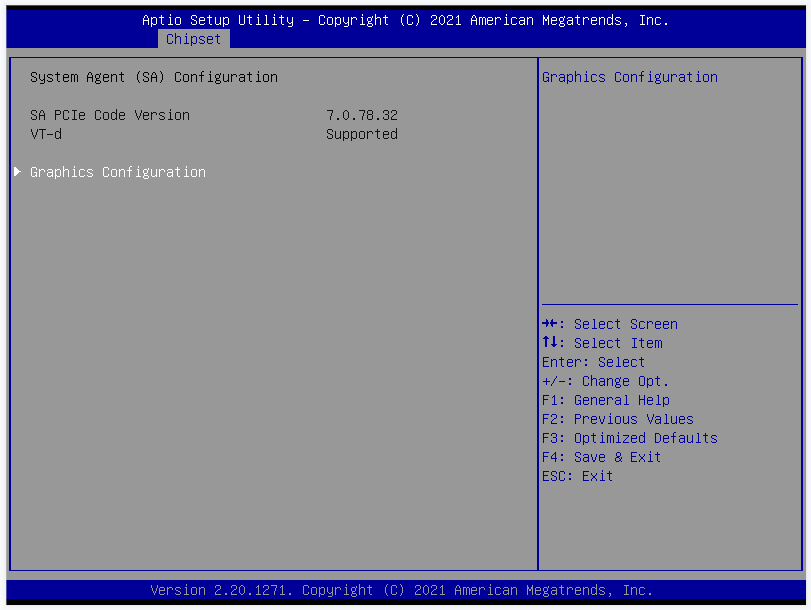Load F3: Optimized Defaults

630,438
